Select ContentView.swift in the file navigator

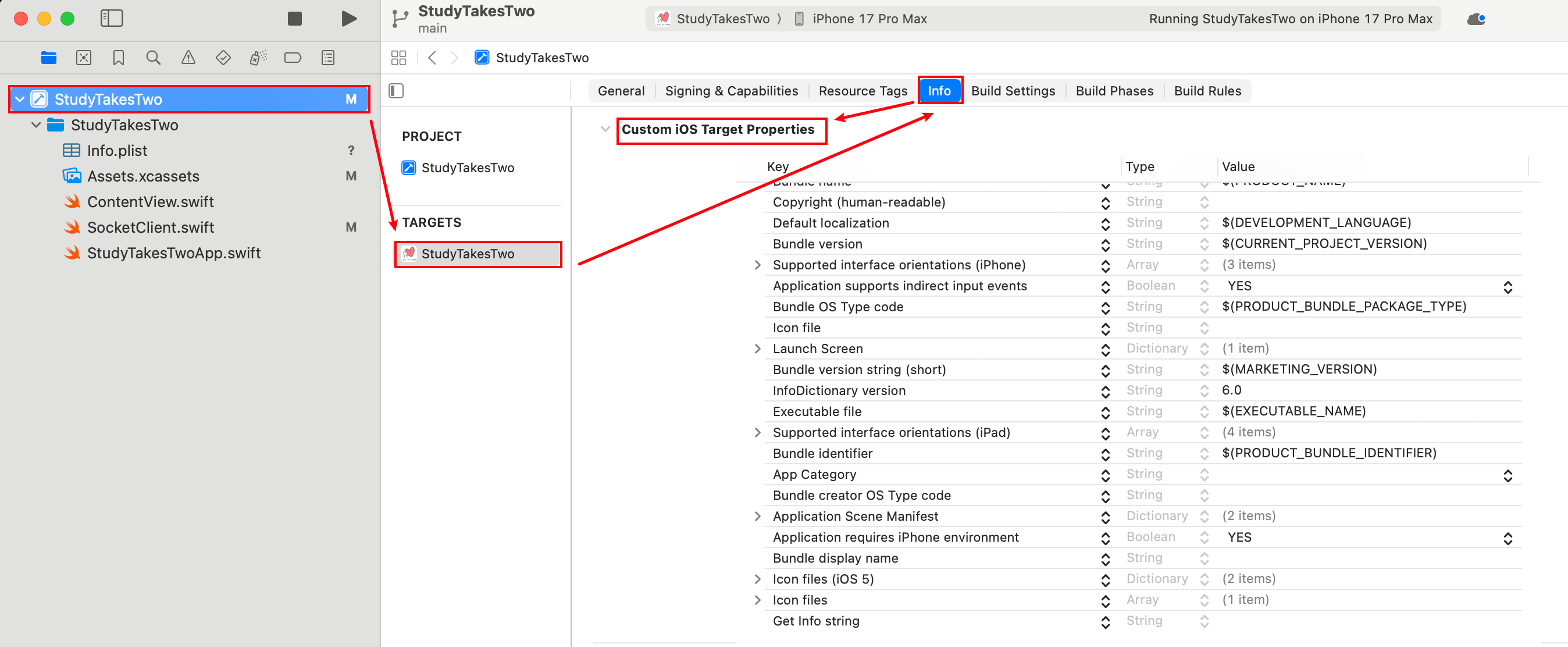pos(151,201)
